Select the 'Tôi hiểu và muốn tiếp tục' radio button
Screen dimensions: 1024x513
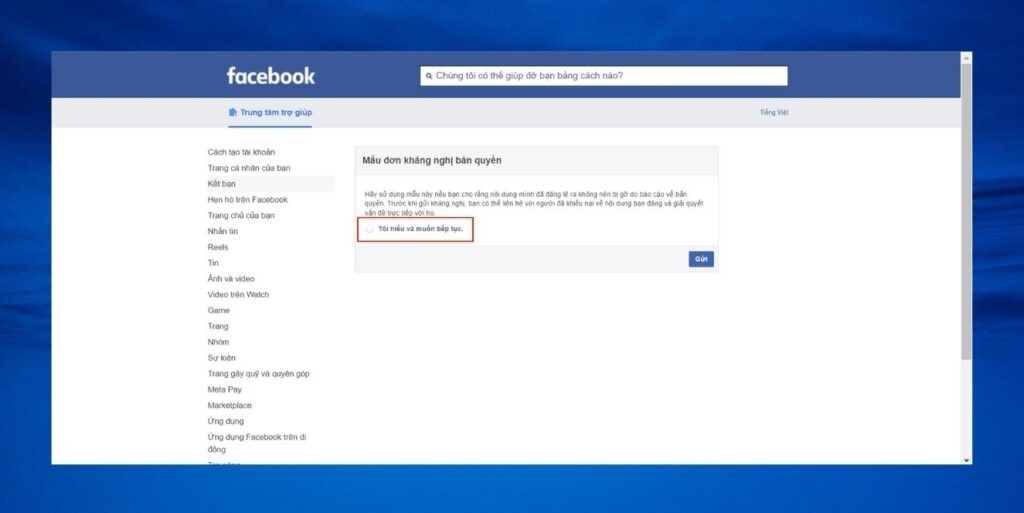pyautogui.click(x=370, y=229)
